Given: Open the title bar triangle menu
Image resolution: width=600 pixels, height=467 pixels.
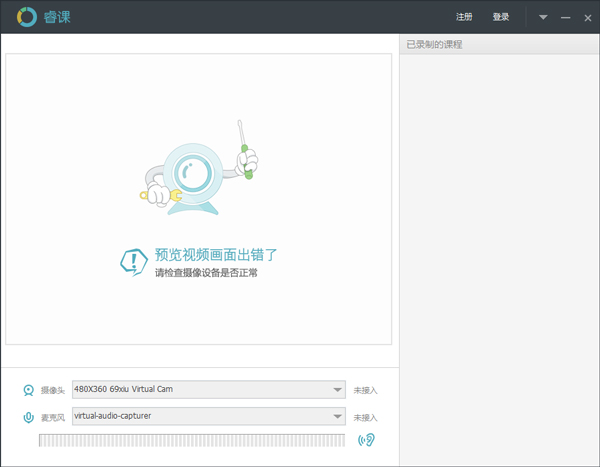Looking at the screenshot, I should (543, 17).
